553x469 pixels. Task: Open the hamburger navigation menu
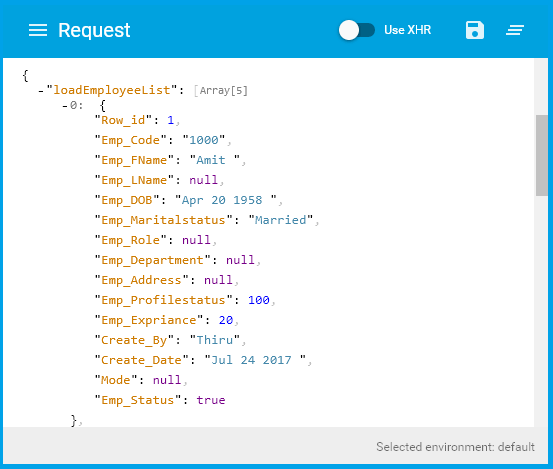(x=38, y=30)
